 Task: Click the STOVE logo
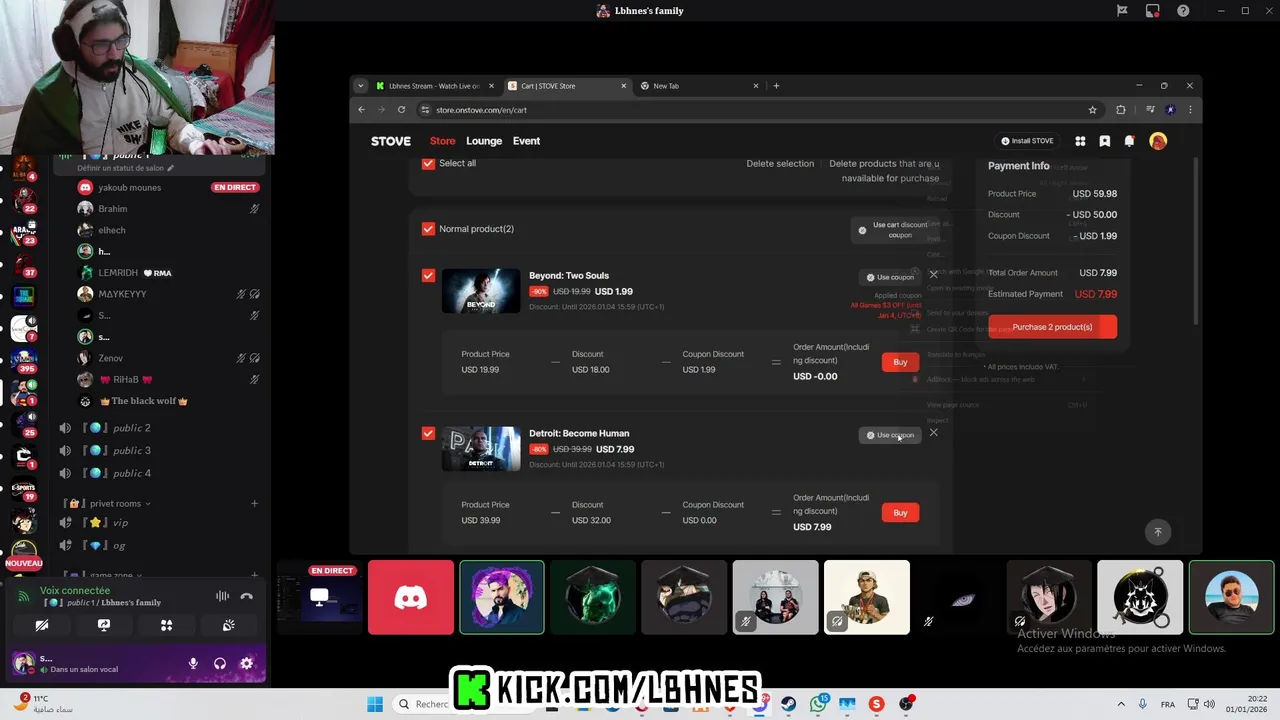(x=391, y=141)
